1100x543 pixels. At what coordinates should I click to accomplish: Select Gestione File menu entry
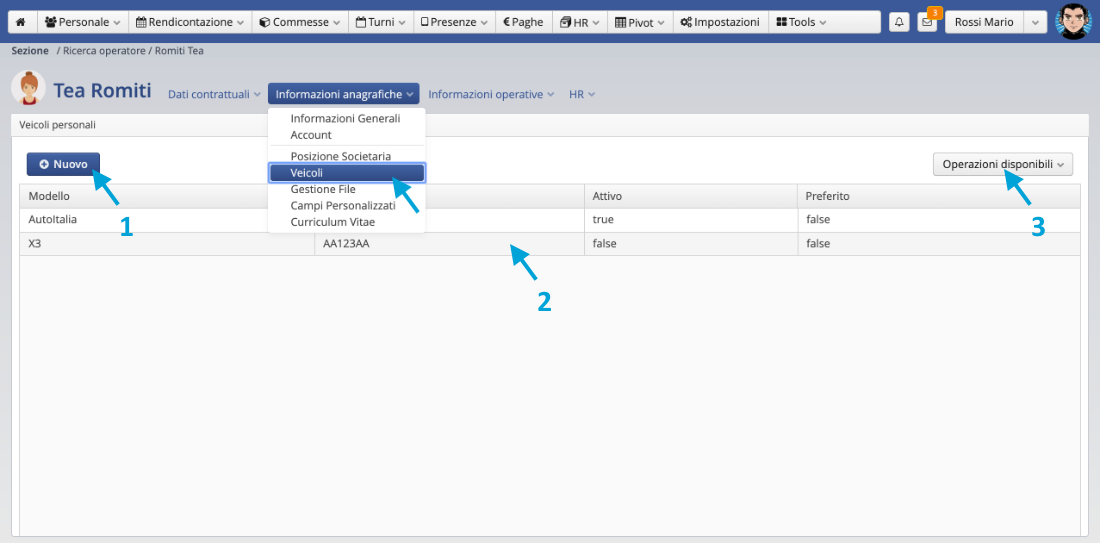point(322,189)
